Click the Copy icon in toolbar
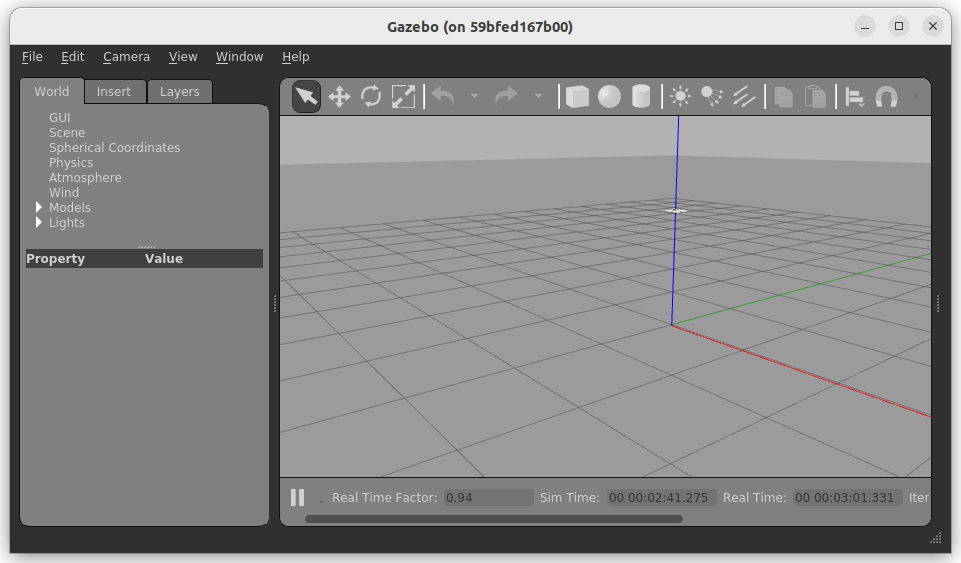Viewport: 961px width, 563px height. pos(783,97)
